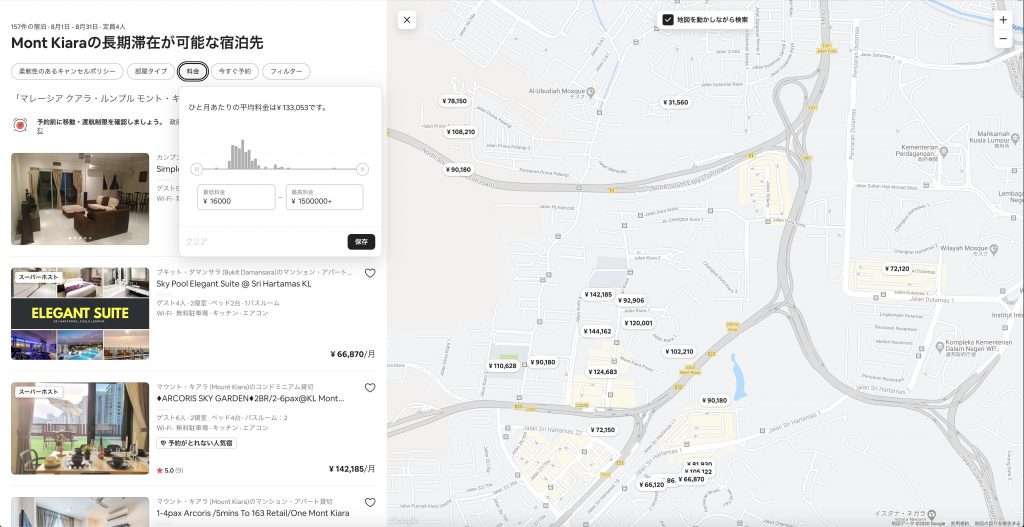Image resolution: width=1024 pixels, height=527 pixels.
Task: Open Sky Pool Elegant Suite @ Sri Hartamas title
Action: [x=234, y=284]
